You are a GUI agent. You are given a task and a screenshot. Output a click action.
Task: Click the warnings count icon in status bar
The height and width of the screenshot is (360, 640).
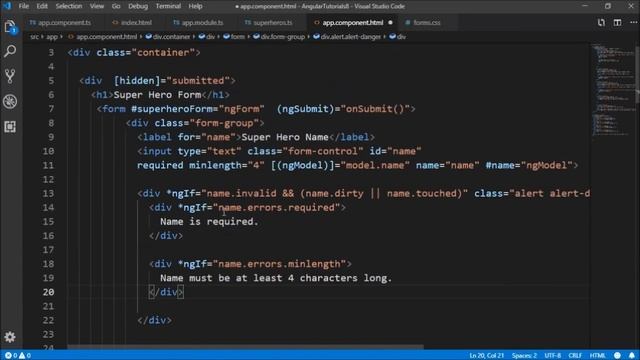(x=22, y=356)
